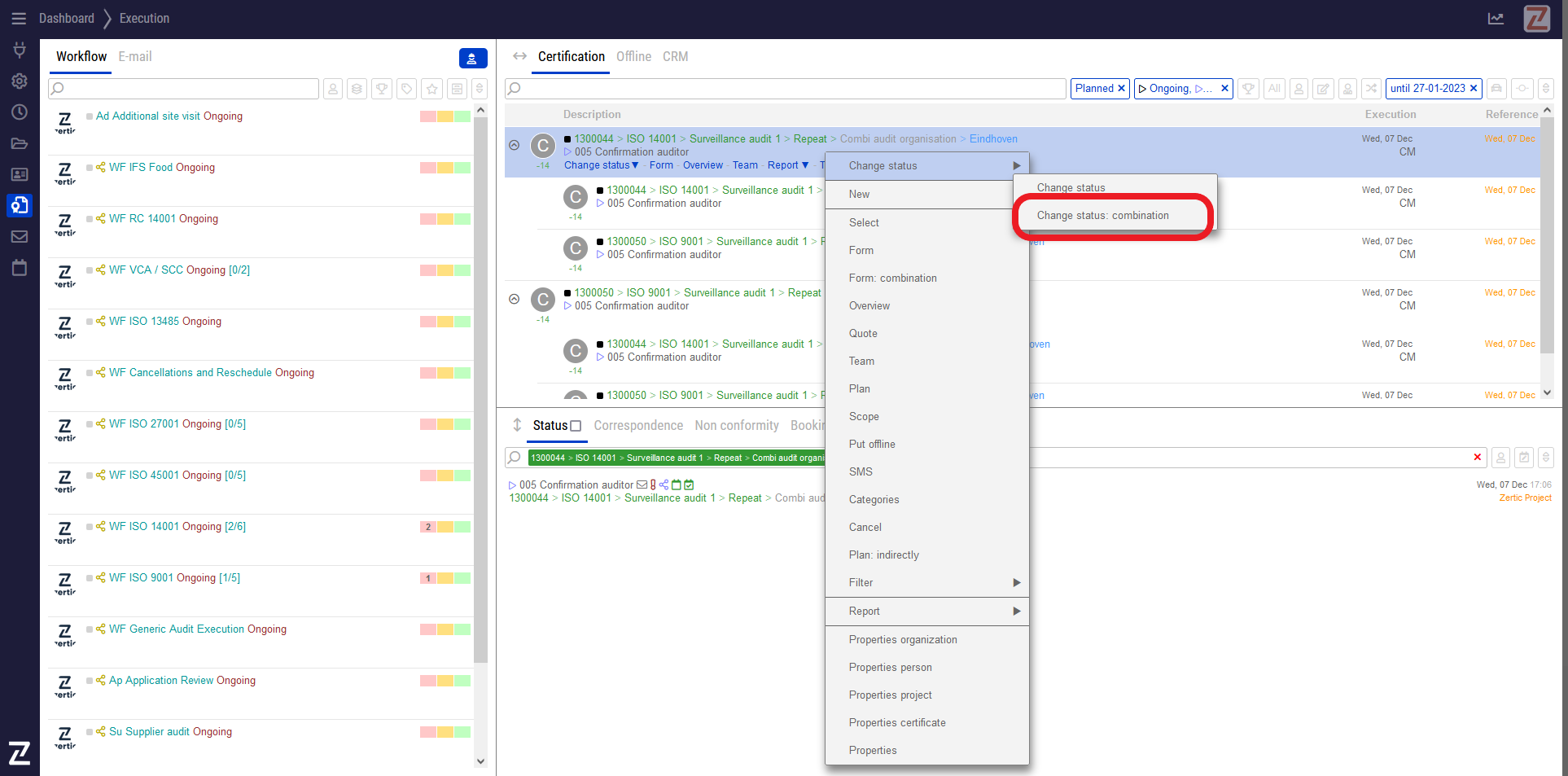Open the chart icon in top bar

1496,19
